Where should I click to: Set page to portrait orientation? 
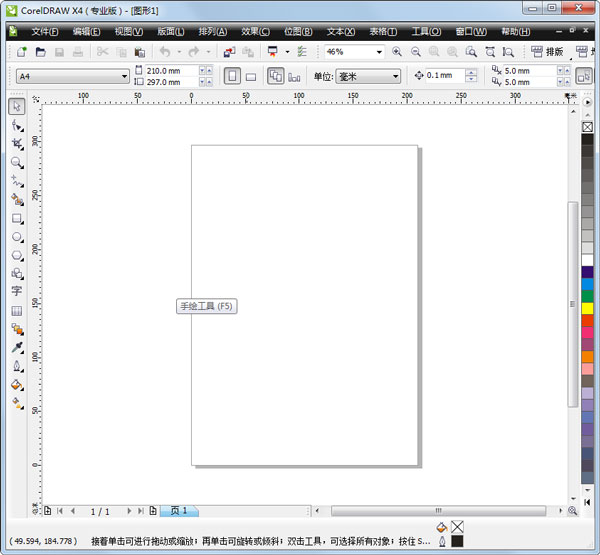(x=232, y=76)
